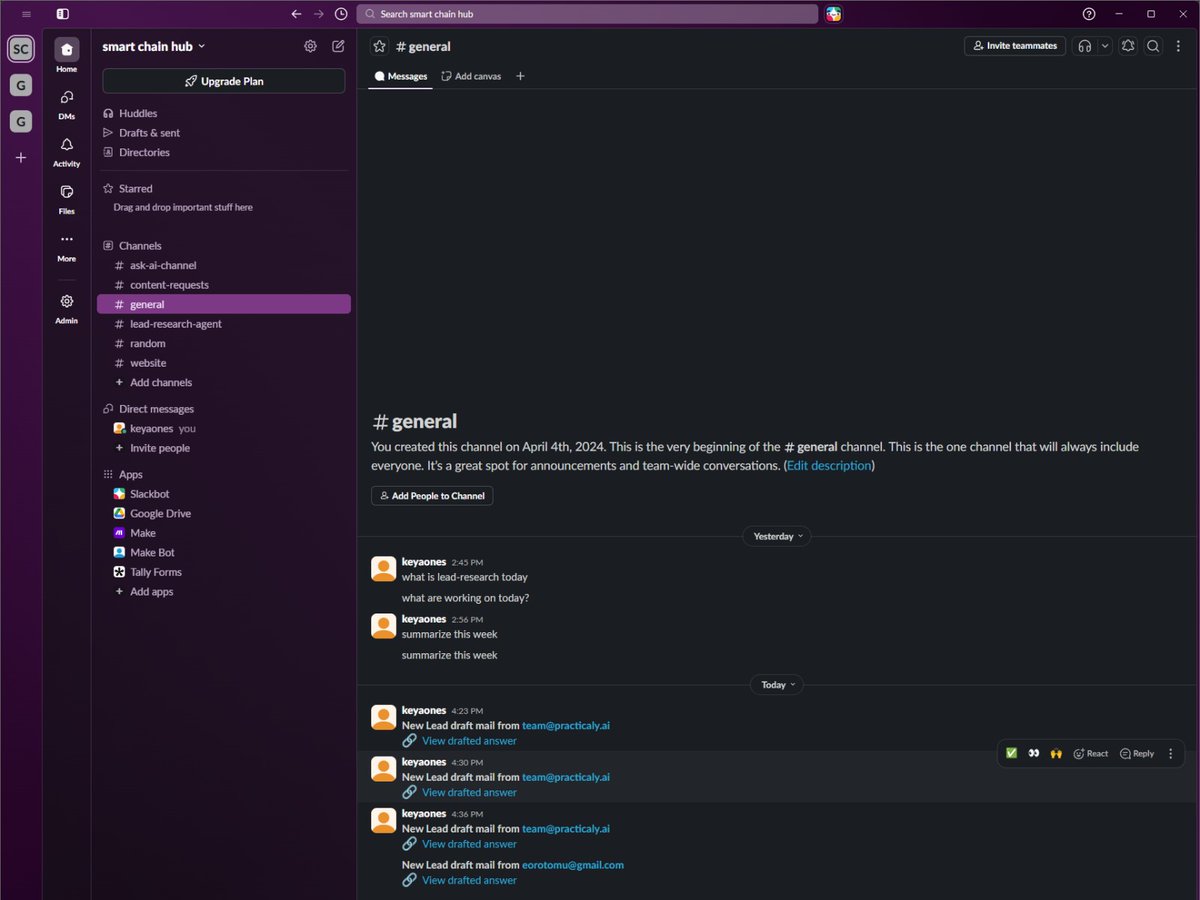Viewport: 1200px width, 900px height.
Task: Click Reply on the hovered message
Action: 1137,753
